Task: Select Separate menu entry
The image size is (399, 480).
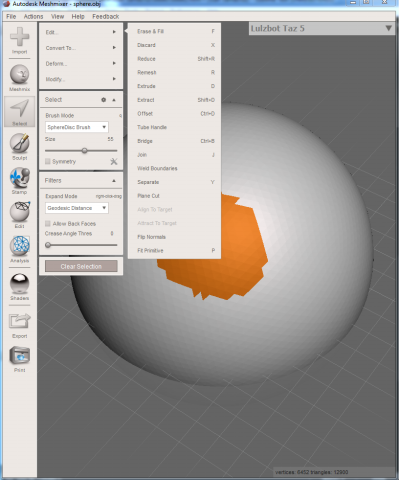Action: [x=174, y=182]
